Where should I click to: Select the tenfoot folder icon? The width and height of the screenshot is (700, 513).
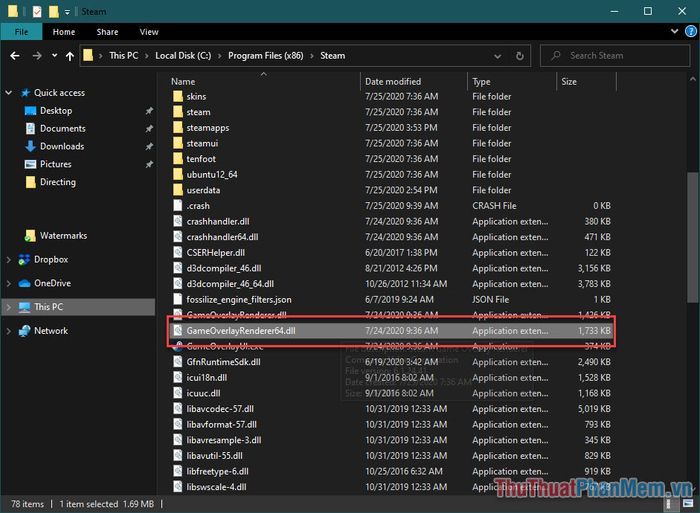(x=178, y=159)
